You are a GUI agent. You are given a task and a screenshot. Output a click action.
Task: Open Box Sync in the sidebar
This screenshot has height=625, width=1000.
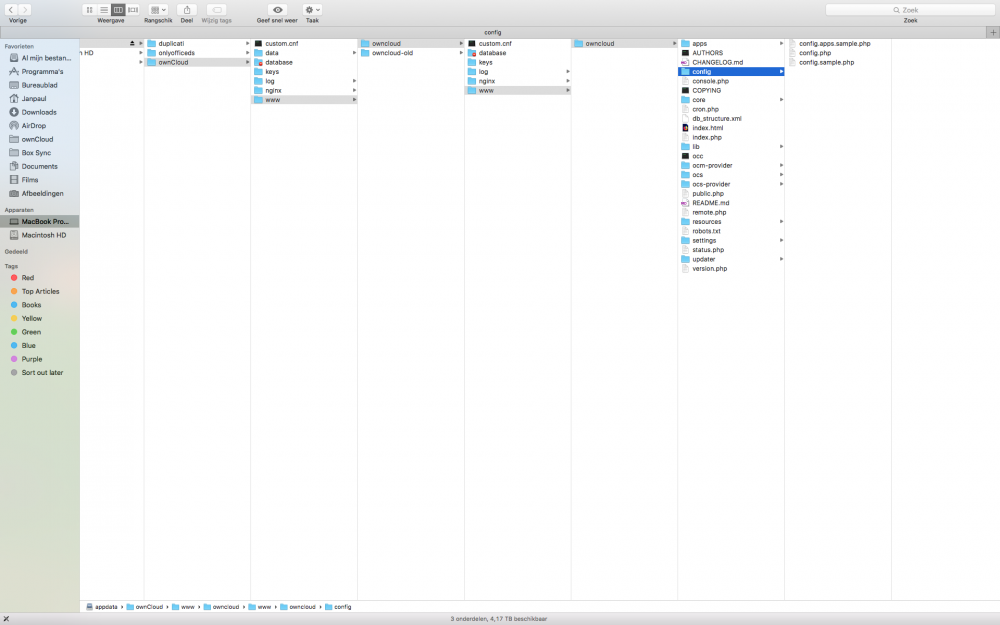tap(40, 153)
